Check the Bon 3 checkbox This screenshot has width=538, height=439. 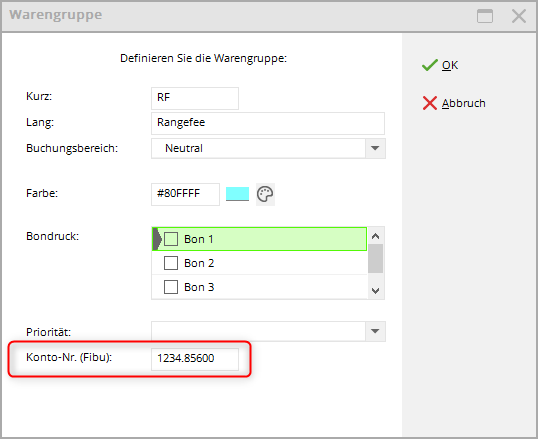coord(171,287)
